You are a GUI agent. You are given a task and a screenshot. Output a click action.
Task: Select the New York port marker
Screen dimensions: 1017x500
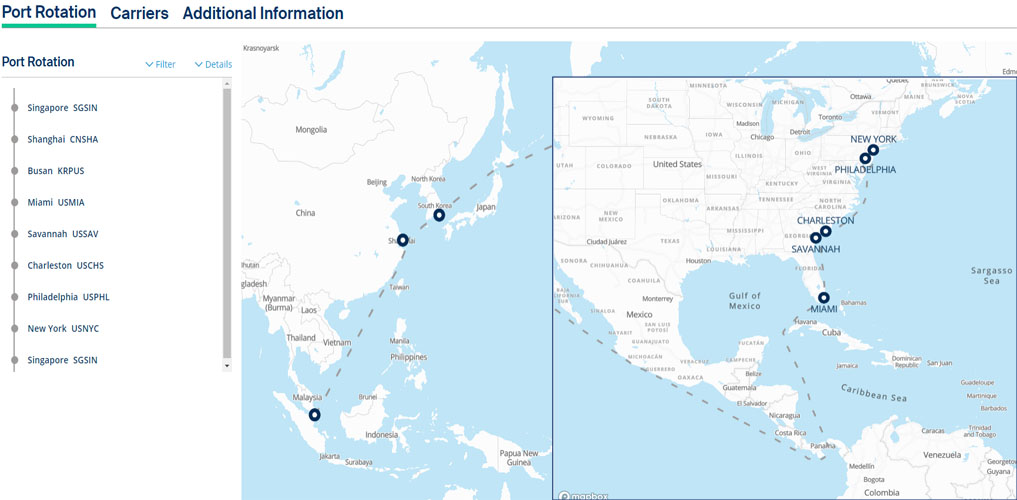[873, 150]
